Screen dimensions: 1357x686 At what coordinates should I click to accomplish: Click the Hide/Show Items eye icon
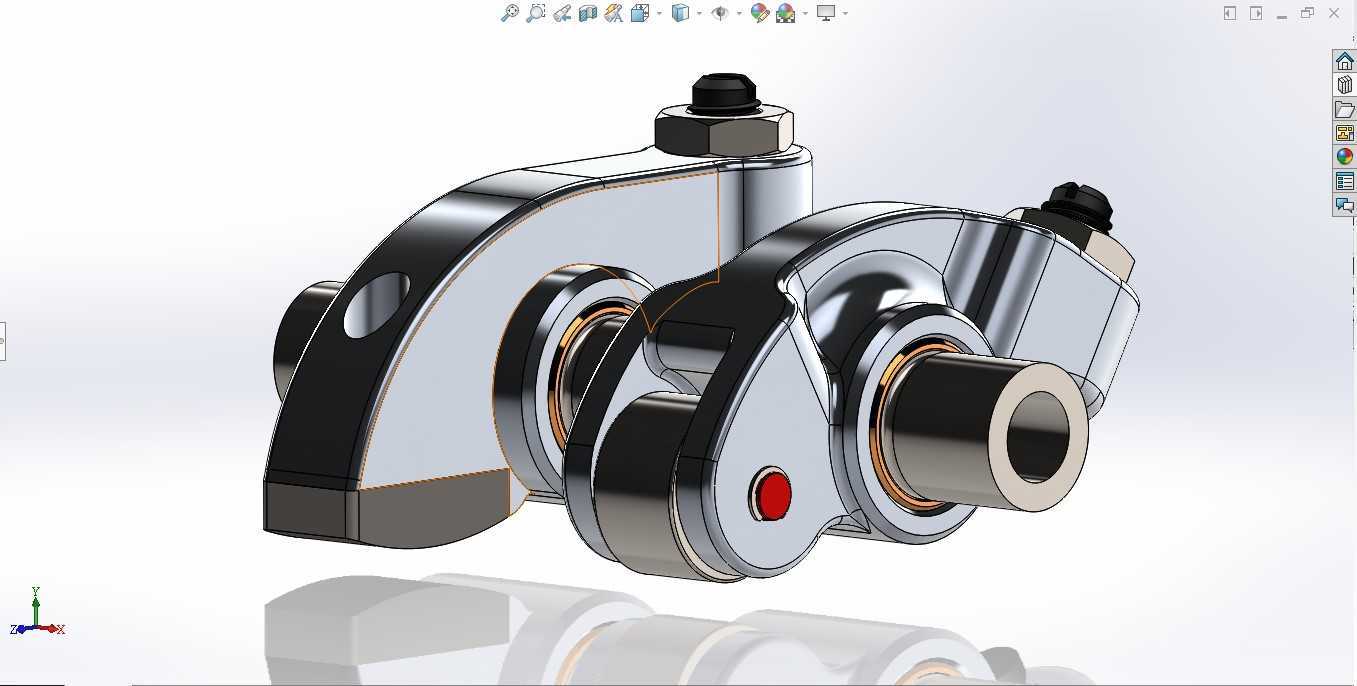tap(720, 13)
